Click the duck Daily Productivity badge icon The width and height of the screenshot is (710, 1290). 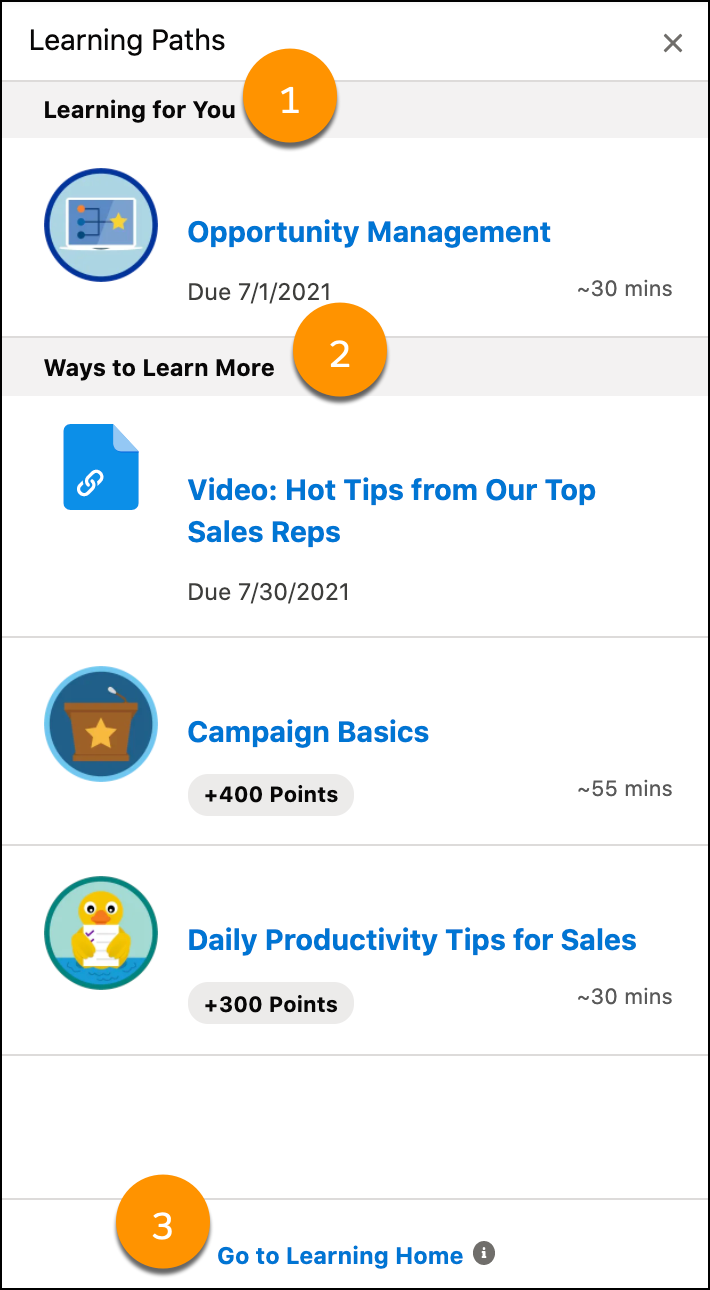click(x=101, y=933)
